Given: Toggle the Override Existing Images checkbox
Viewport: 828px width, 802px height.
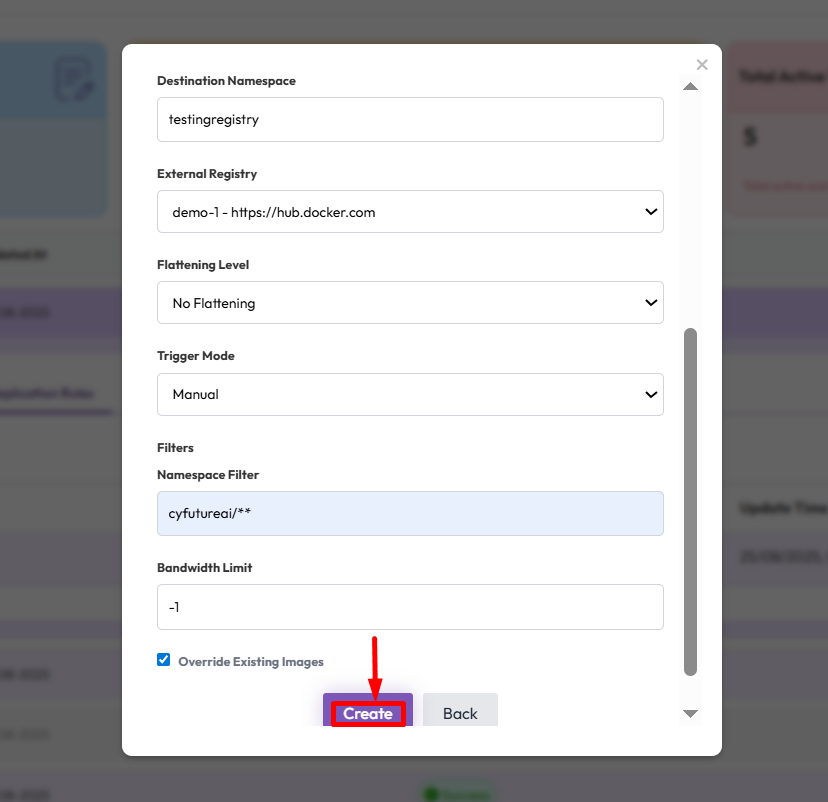Looking at the screenshot, I should 164,660.
